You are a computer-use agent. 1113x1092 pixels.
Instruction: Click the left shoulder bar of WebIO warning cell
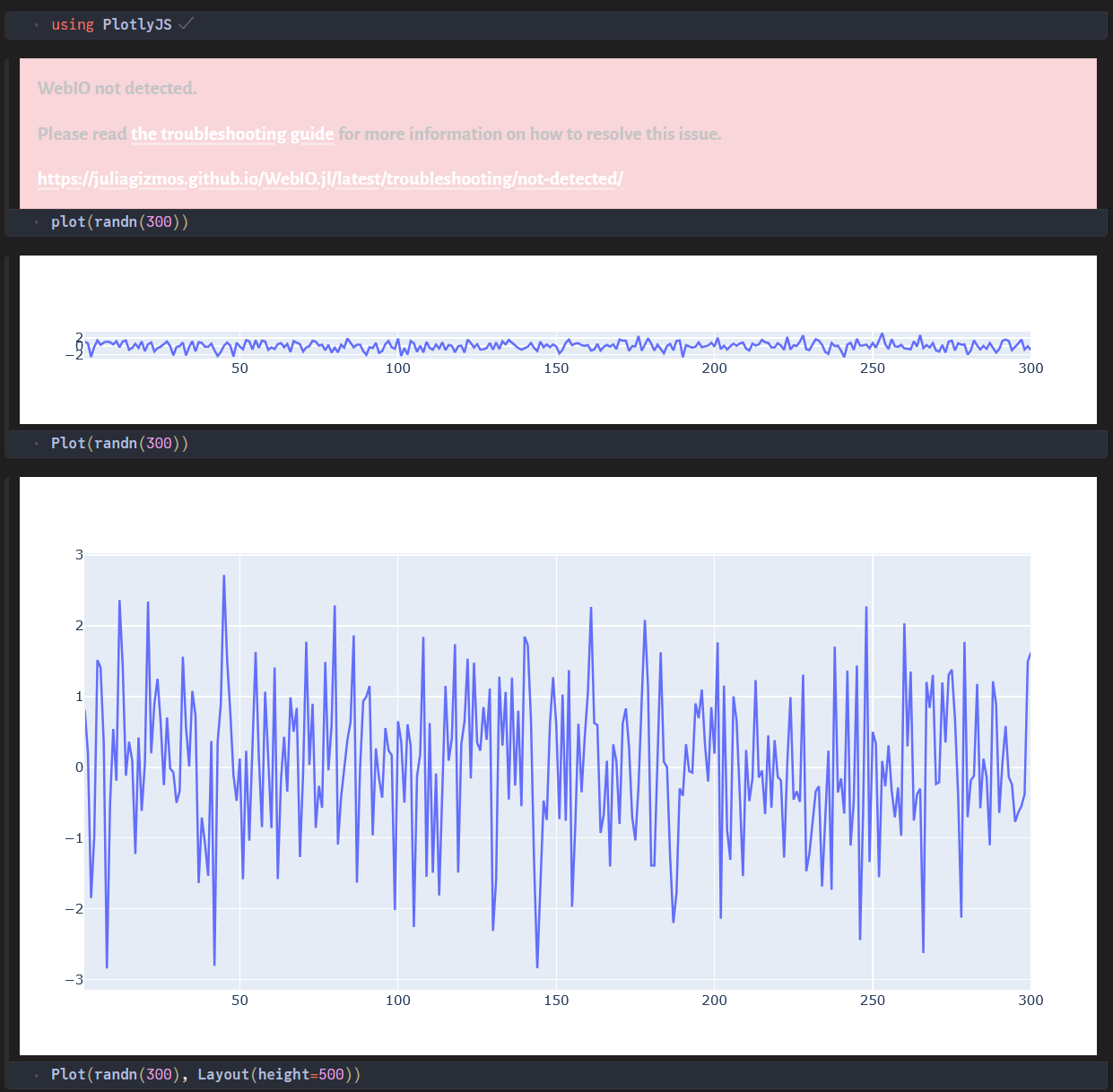tap(7, 134)
